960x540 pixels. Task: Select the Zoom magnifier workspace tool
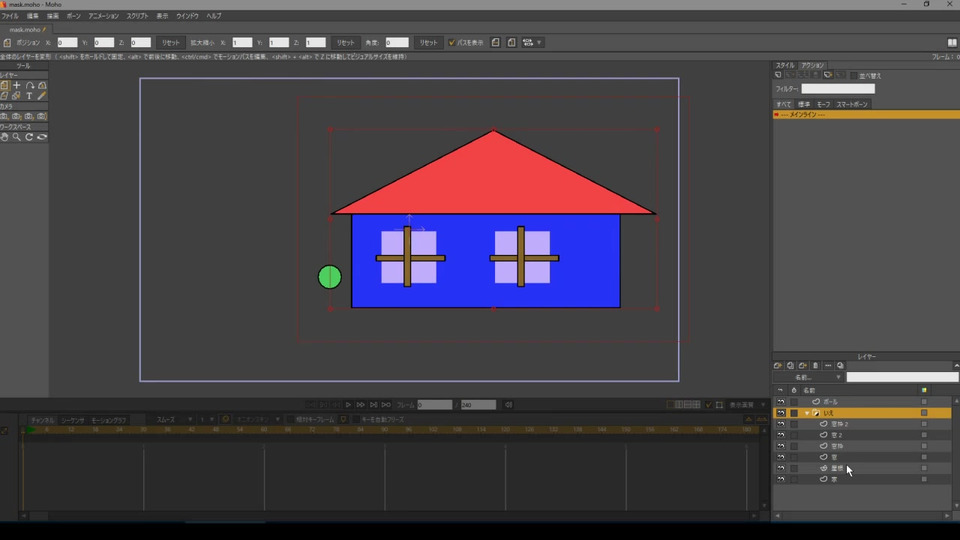17,137
